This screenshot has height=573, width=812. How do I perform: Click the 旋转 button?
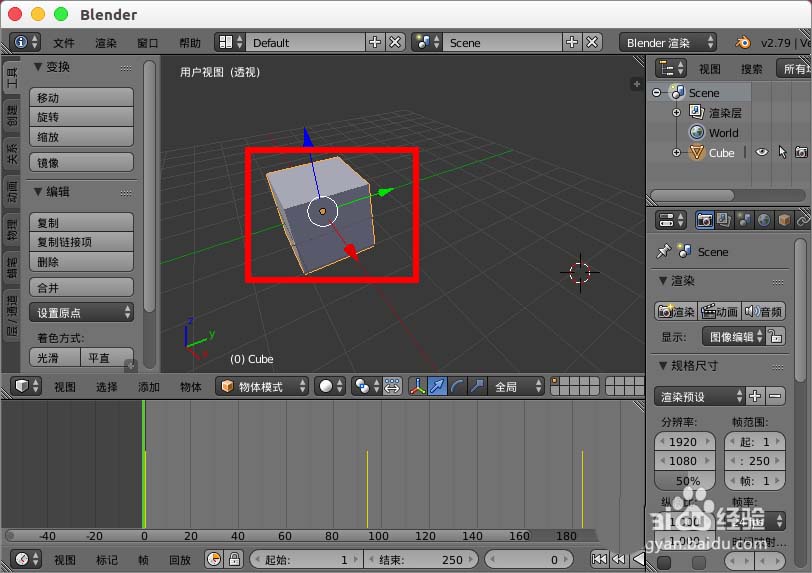(x=81, y=117)
